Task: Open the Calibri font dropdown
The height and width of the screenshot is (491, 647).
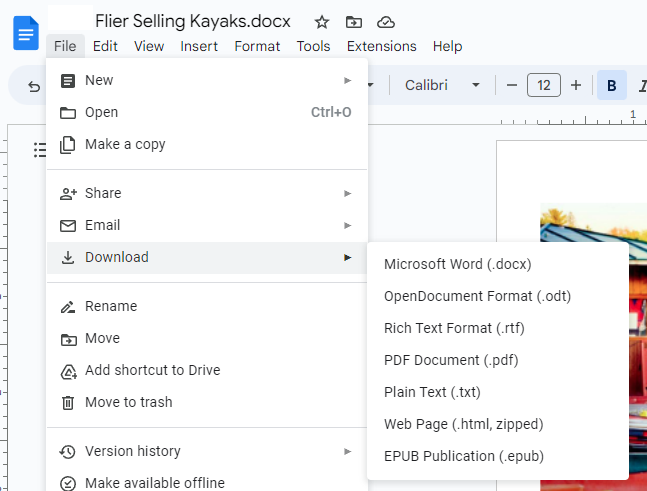Action: pyautogui.click(x=442, y=85)
